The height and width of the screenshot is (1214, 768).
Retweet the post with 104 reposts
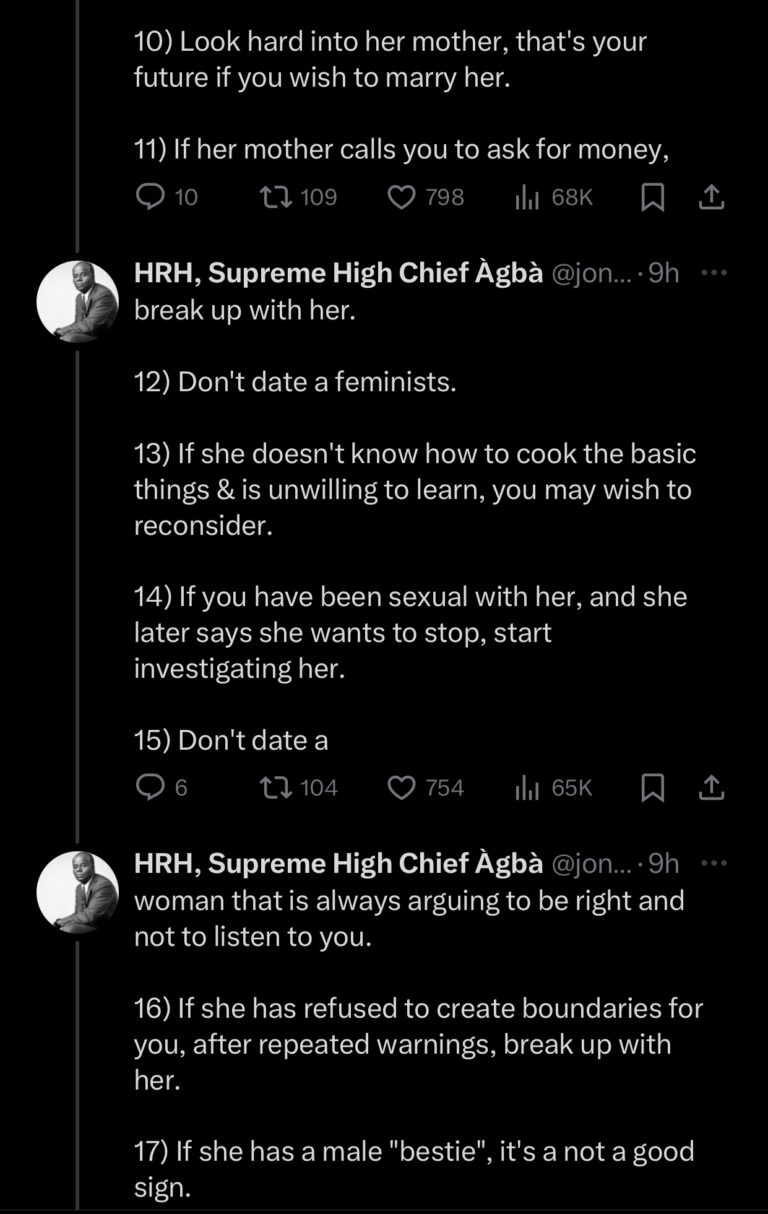281,788
